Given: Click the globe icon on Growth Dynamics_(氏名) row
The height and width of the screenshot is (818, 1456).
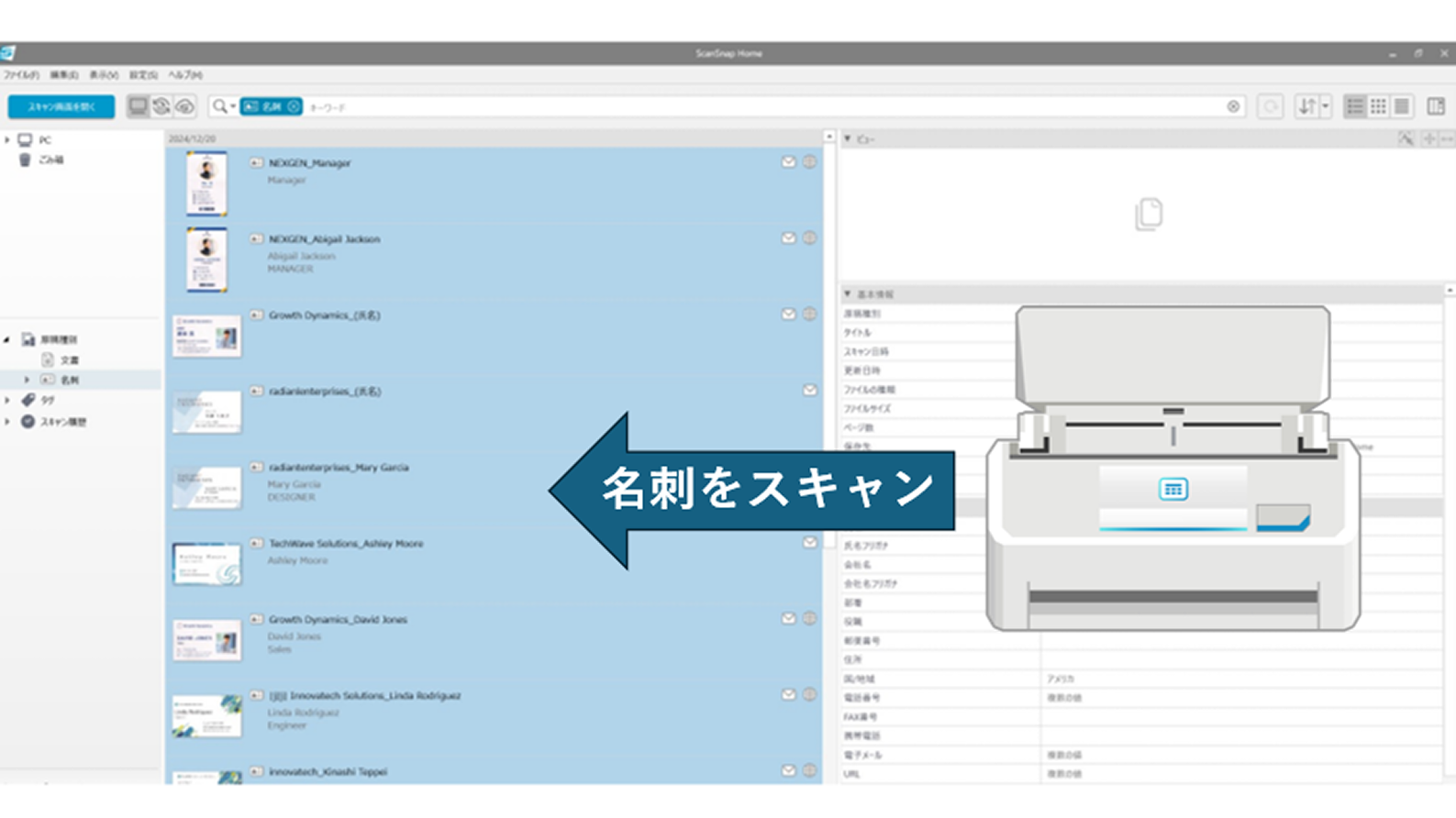Looking at the screenshot, I should [809, 315].
